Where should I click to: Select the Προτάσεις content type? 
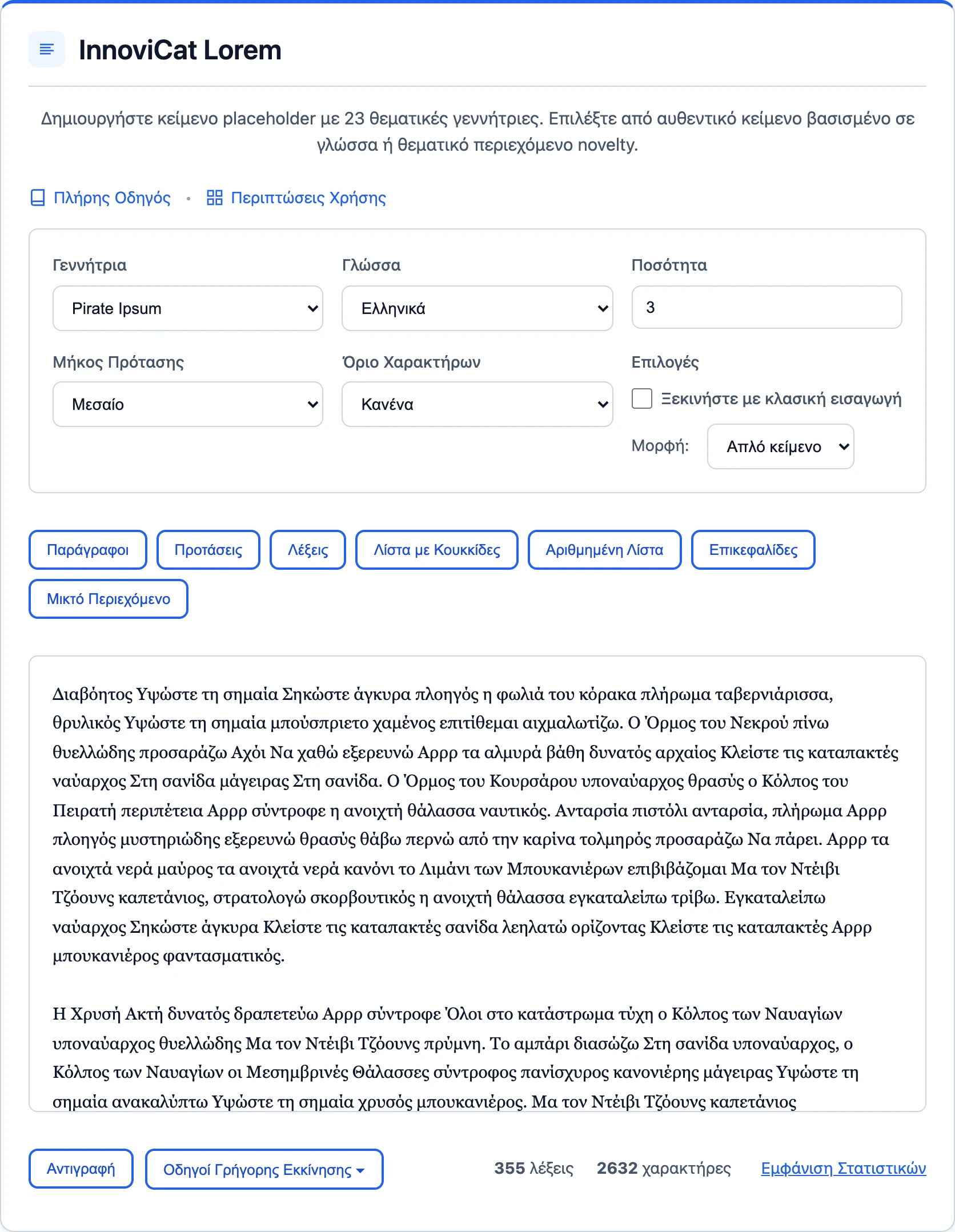[208, 550]
